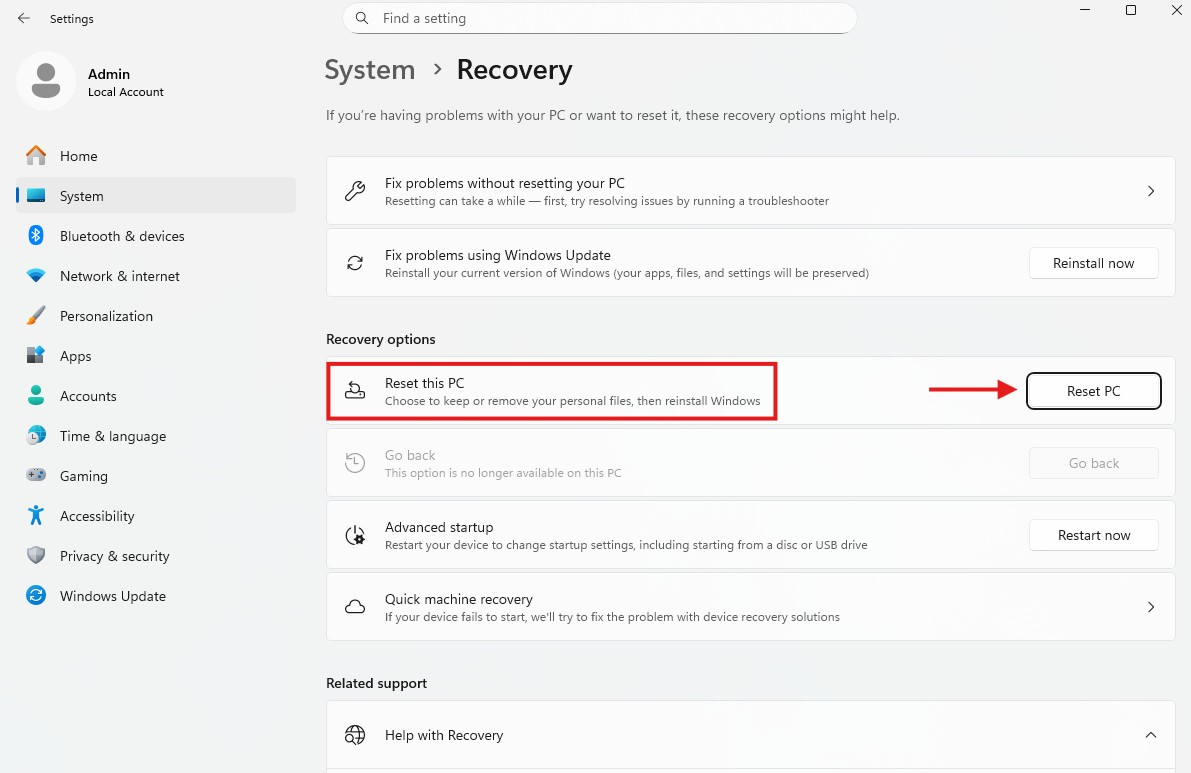Click the Network & internet Wi-Fi icon

coord(36,276)
